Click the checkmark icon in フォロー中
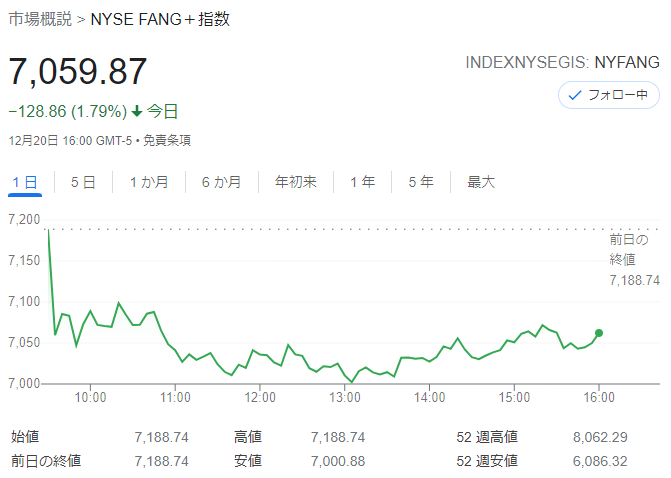The height and width of the screenshot is (478, 671). point(574,95)
